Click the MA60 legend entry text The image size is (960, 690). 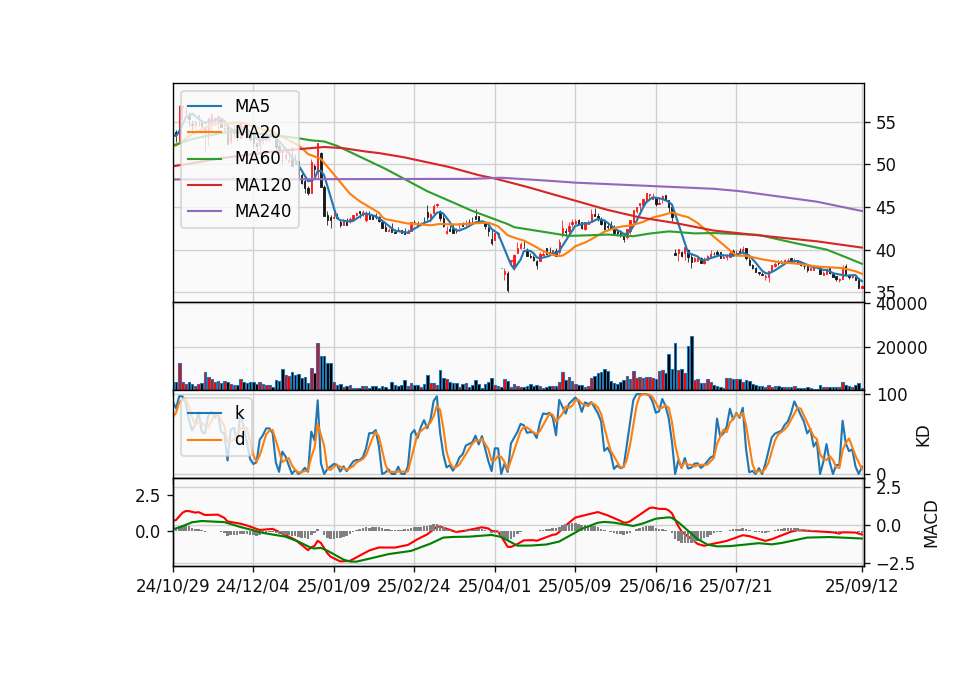pyautogui.click(x=258, y=159)
